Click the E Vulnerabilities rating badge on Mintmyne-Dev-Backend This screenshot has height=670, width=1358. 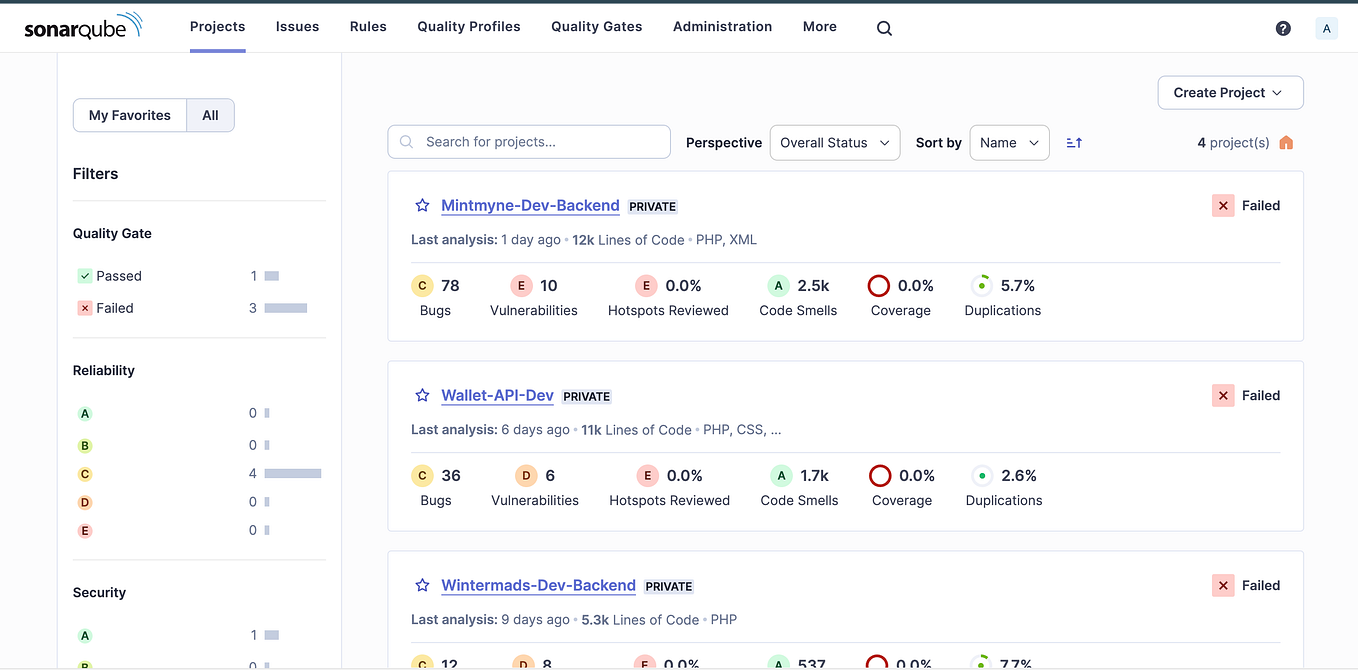(521, 285)
